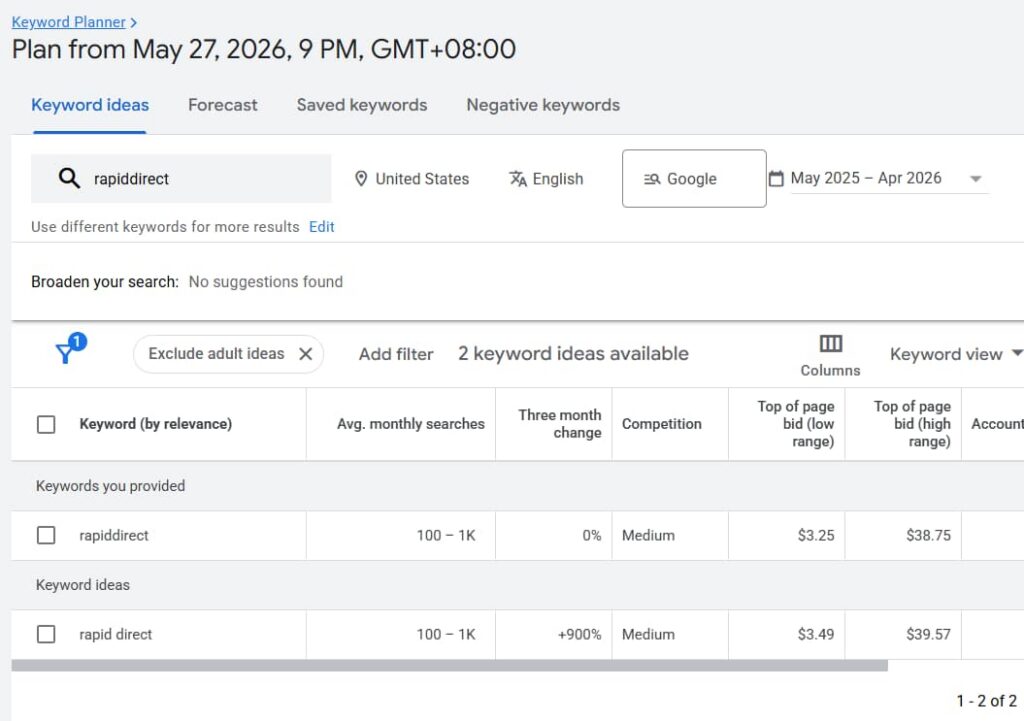Click the rapiddirect search input field
1024x721 pixels.
[181, 178]
